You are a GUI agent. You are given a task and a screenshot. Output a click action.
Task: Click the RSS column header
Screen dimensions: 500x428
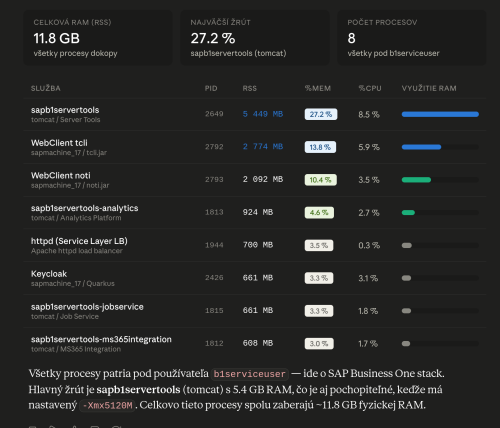point(250,88)
